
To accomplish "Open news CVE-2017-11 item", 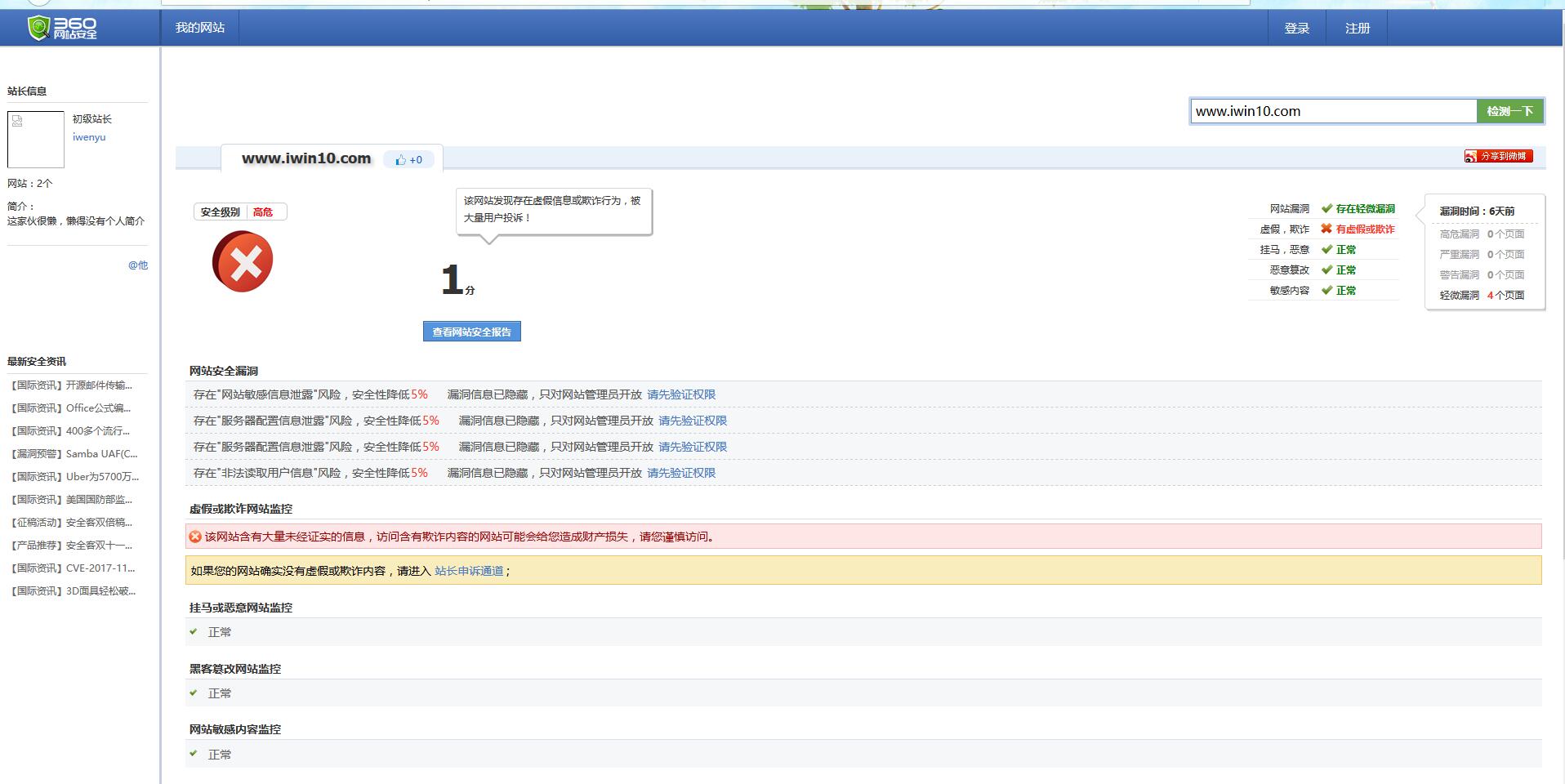I will click(73, 568).
